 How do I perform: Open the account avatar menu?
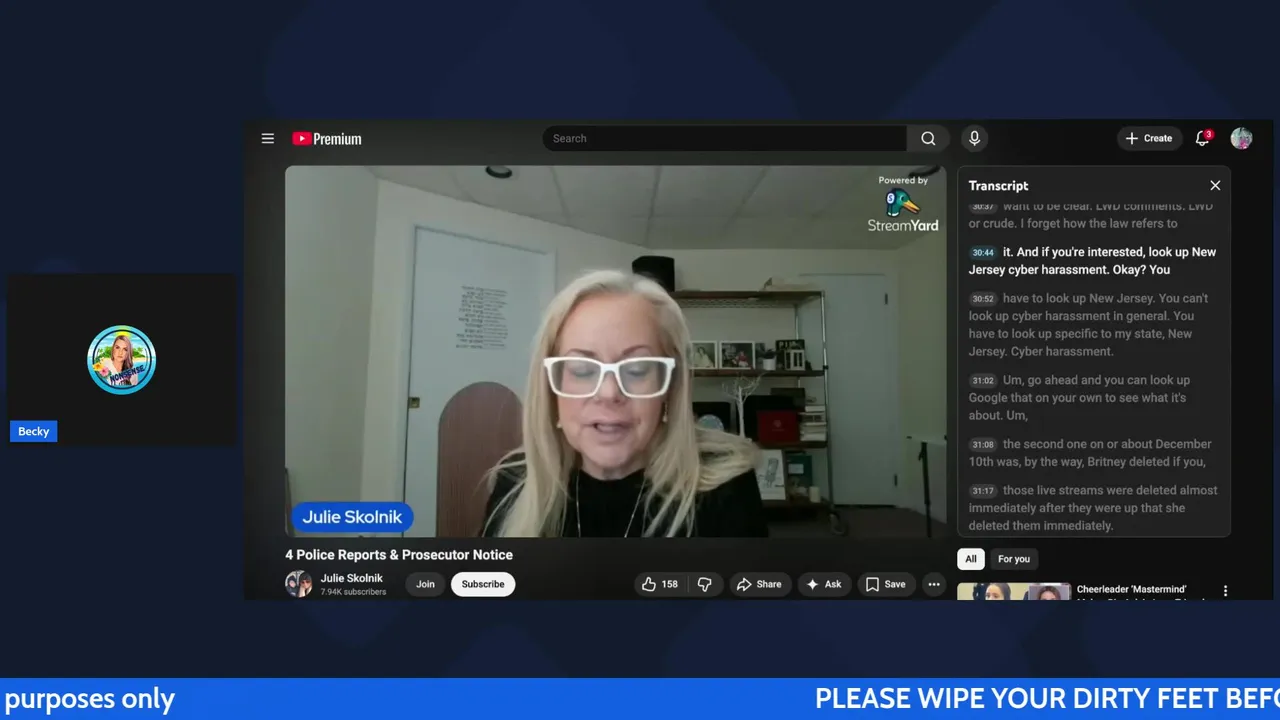(1241, 138)
